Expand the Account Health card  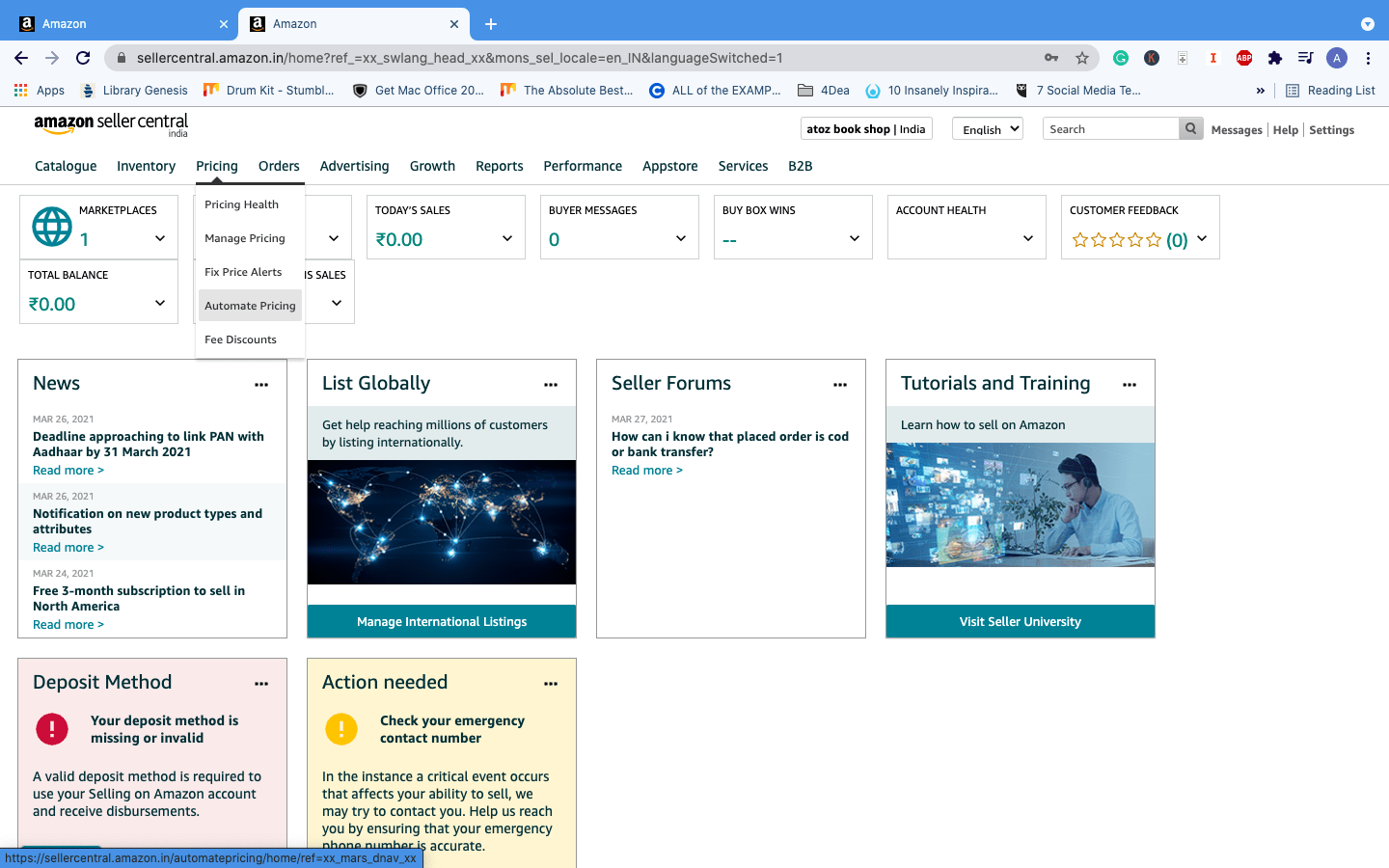pyautogui.click(x=1028, y=238)
